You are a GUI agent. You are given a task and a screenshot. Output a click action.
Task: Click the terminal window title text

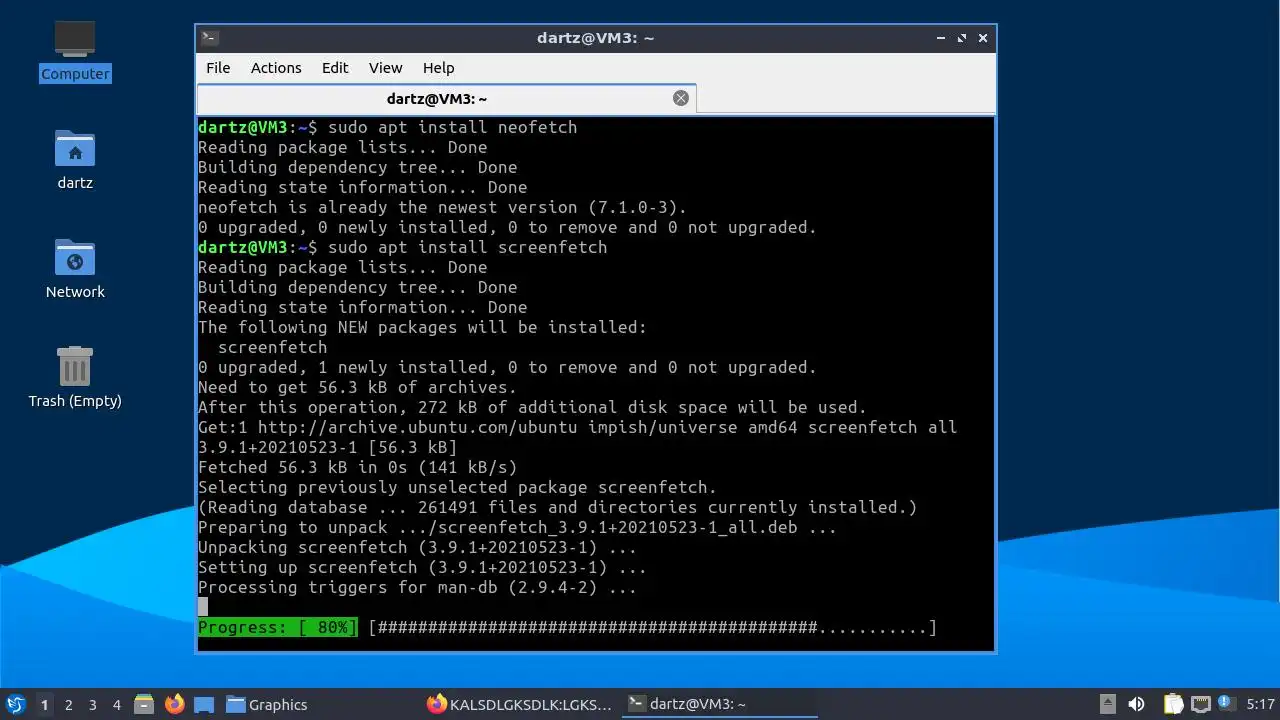tap(596, 38)
